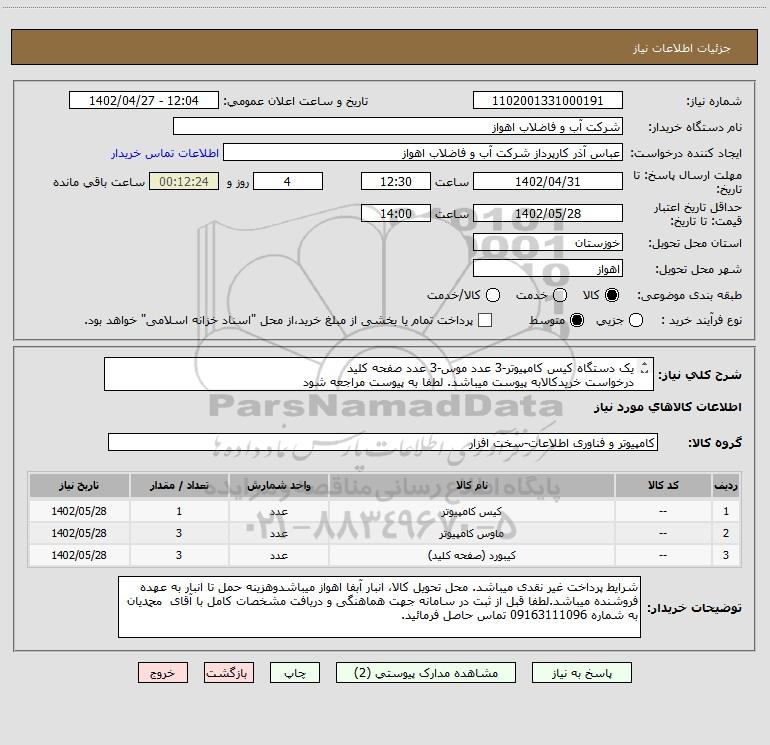Click the ماوس کامپیوتر item cell

(x=471, y=533)
